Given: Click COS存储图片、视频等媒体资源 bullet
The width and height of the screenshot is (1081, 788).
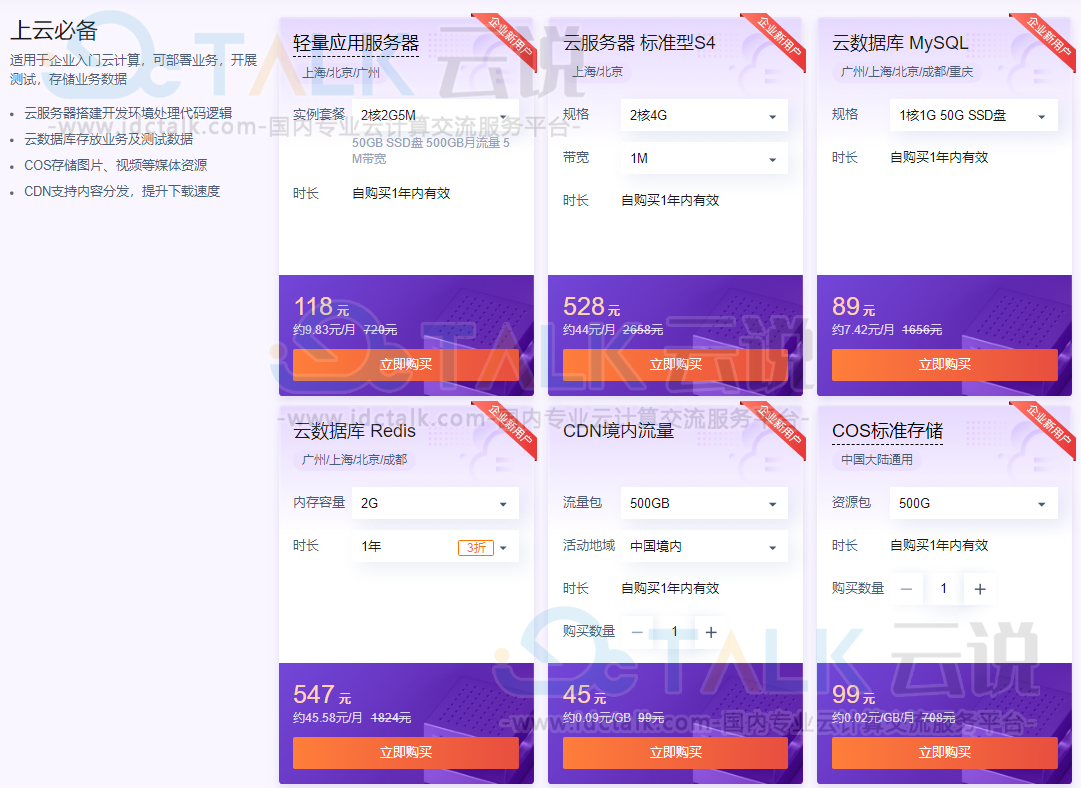Looking at the screenshot, I should point(115,165).
